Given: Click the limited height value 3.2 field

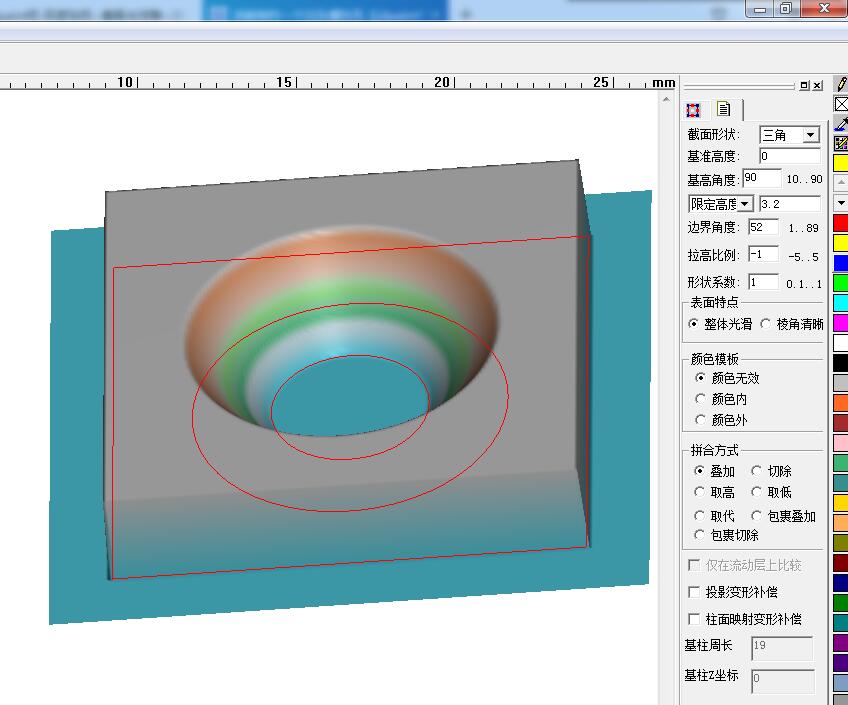Looking at the screenshot, I should coord(790,204).
